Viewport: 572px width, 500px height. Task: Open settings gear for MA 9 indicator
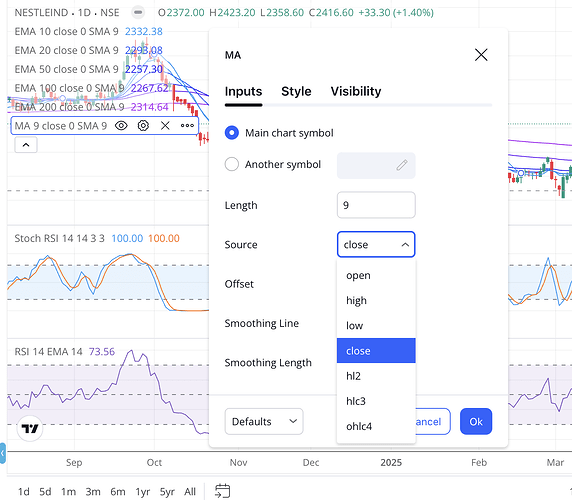click(x=143, y=126)
